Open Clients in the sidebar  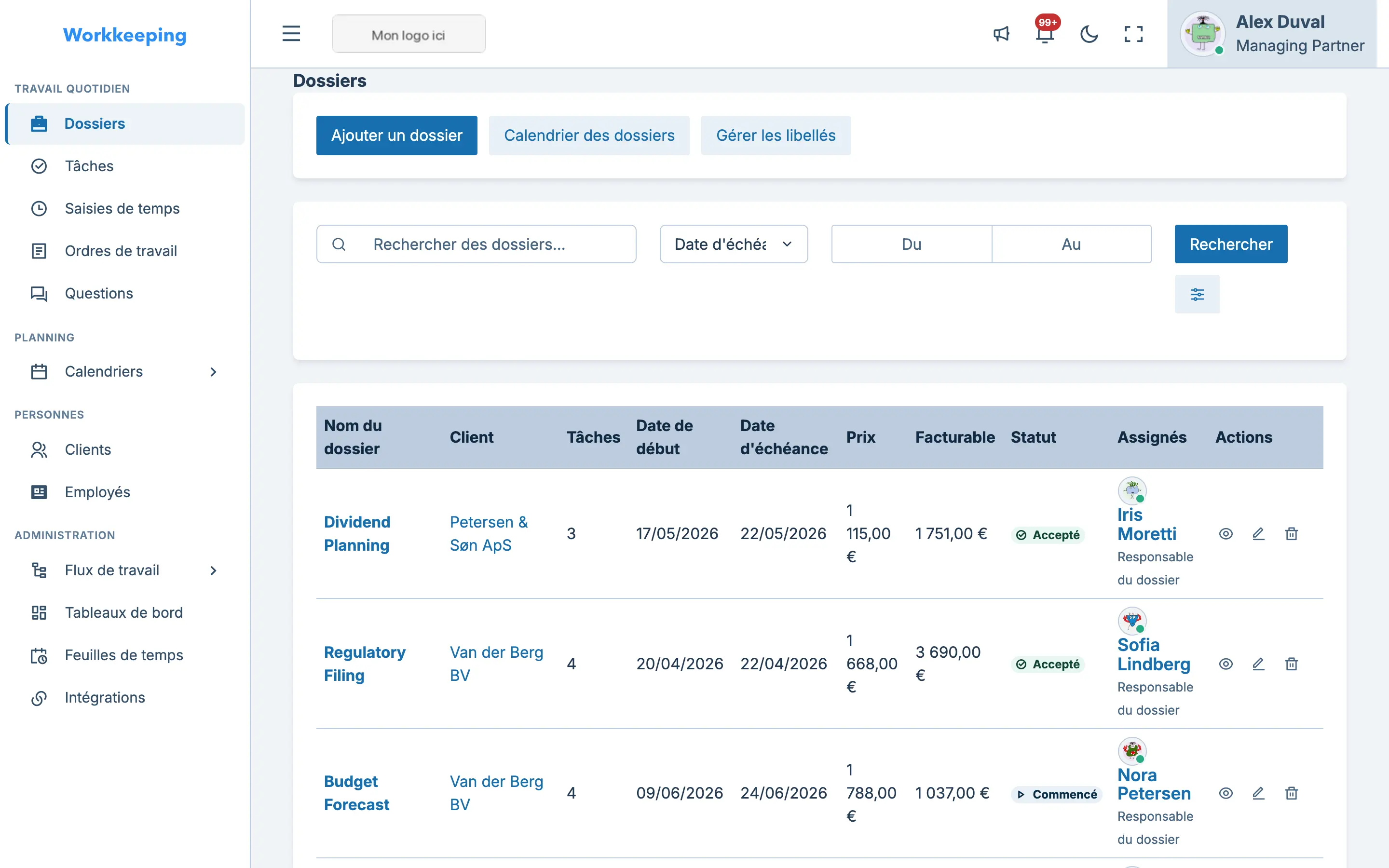click(x=125, y=449)
